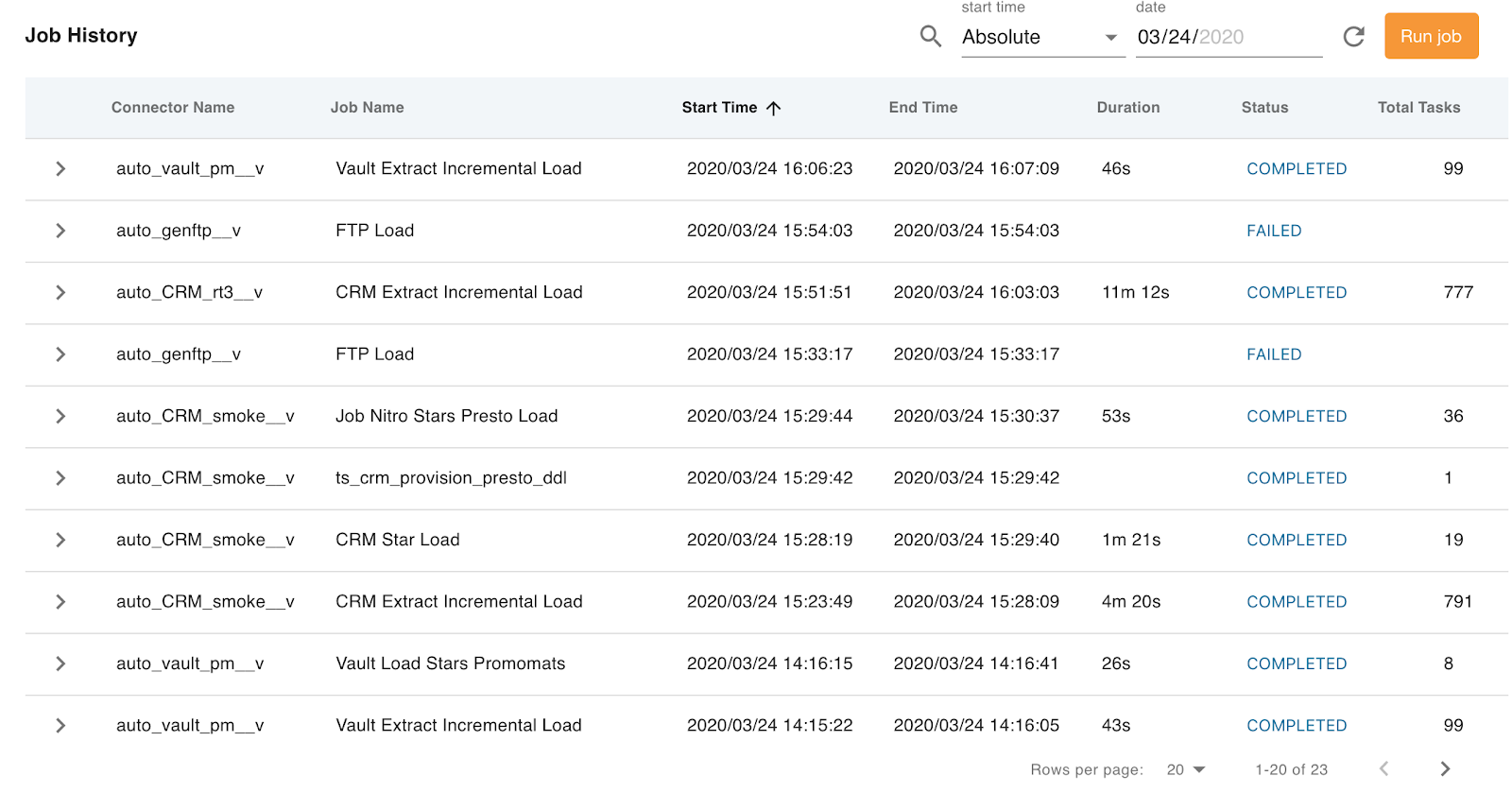
Task: Click the search magnifier icon
Action: coord(930,37)
